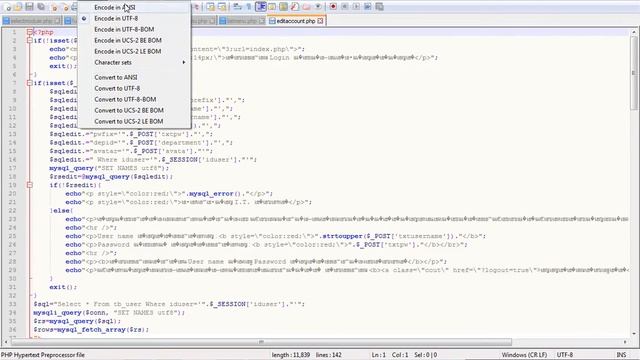Click the vertical scrollbar up arrow
Viewport: 640px width, 360px height.
point(633,32)
